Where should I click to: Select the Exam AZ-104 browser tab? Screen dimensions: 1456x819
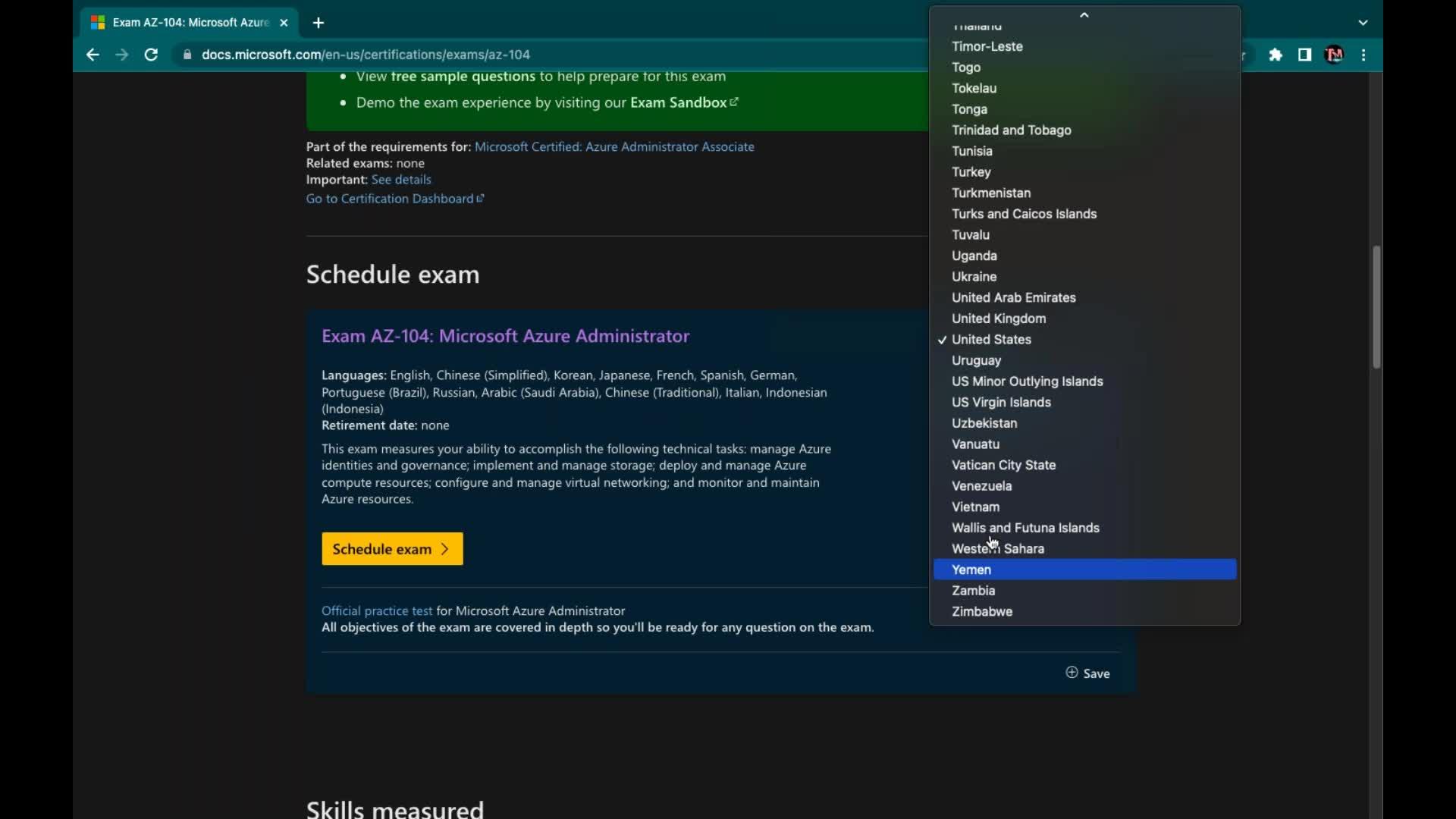(x=187, y=23)
